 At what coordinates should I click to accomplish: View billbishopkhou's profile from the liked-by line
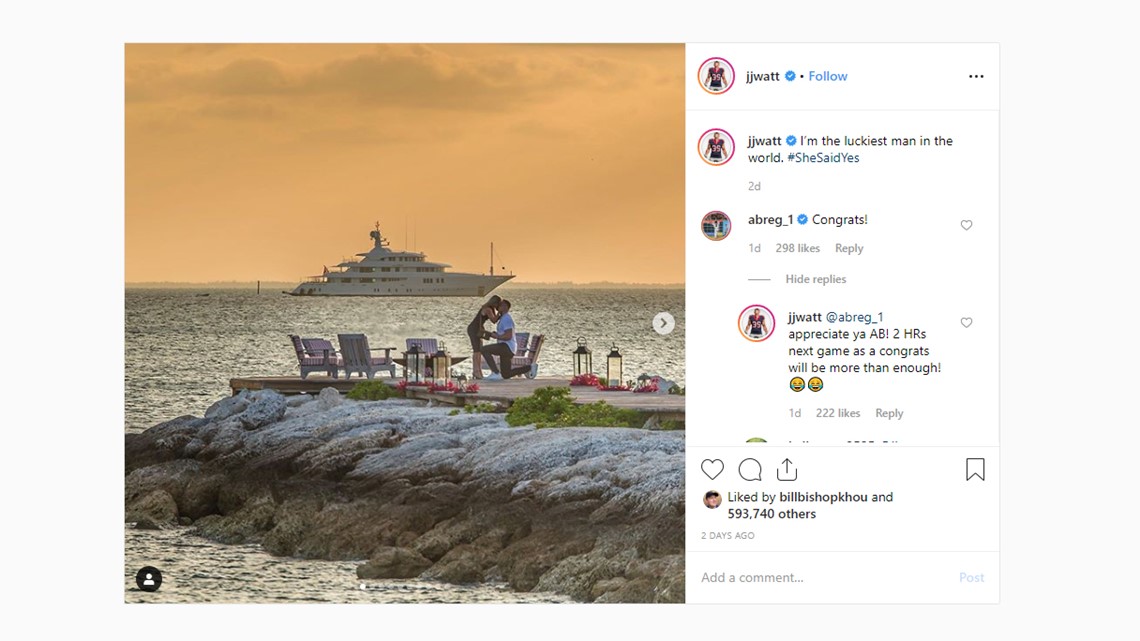coord(823,497)
